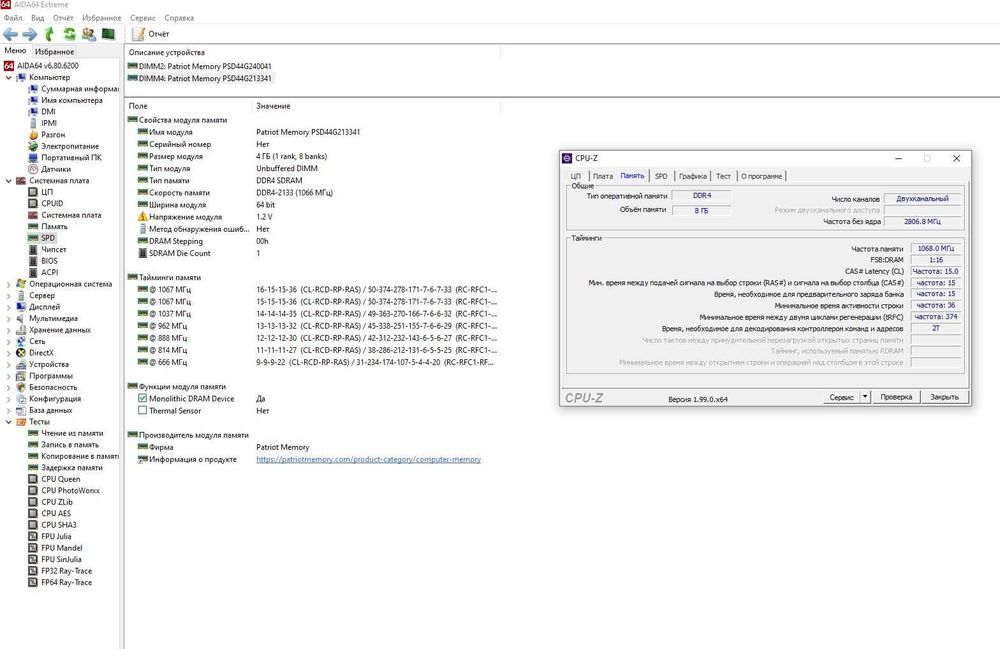
Task: Open the Вид menu
Action: (x=38, y=18)
